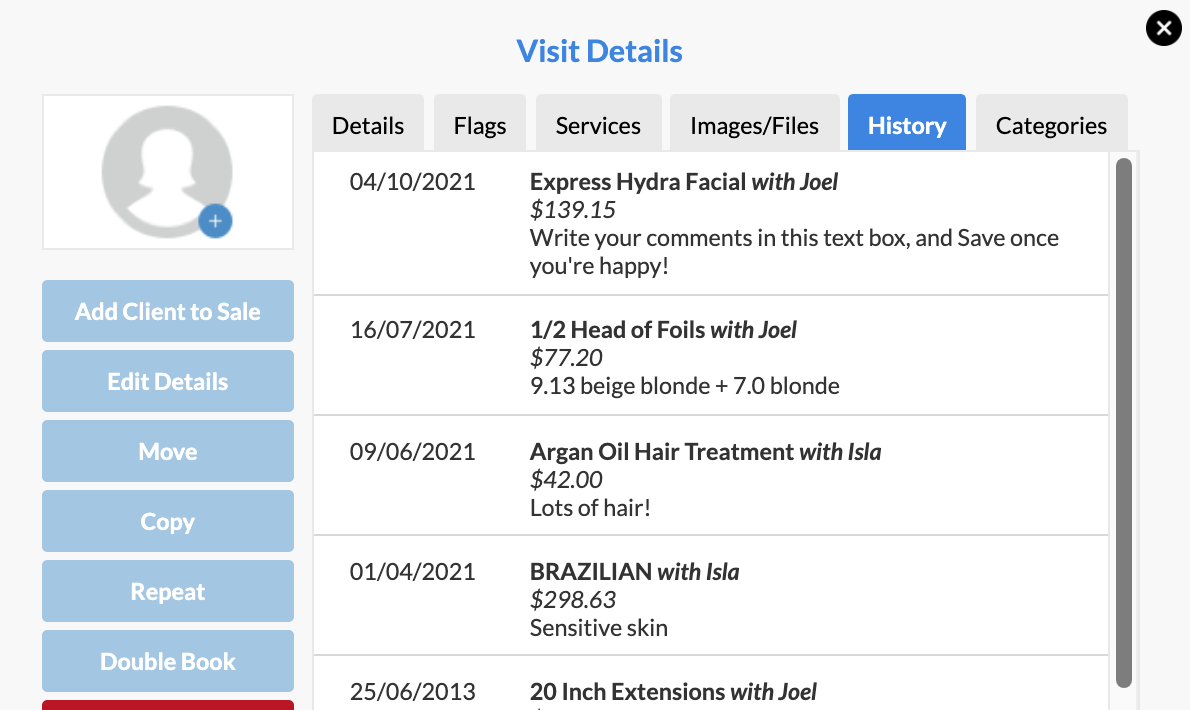
Task: Click the comment 'Write your comments in this text box'
Action: pyautogui.click(x=794, y=252)
